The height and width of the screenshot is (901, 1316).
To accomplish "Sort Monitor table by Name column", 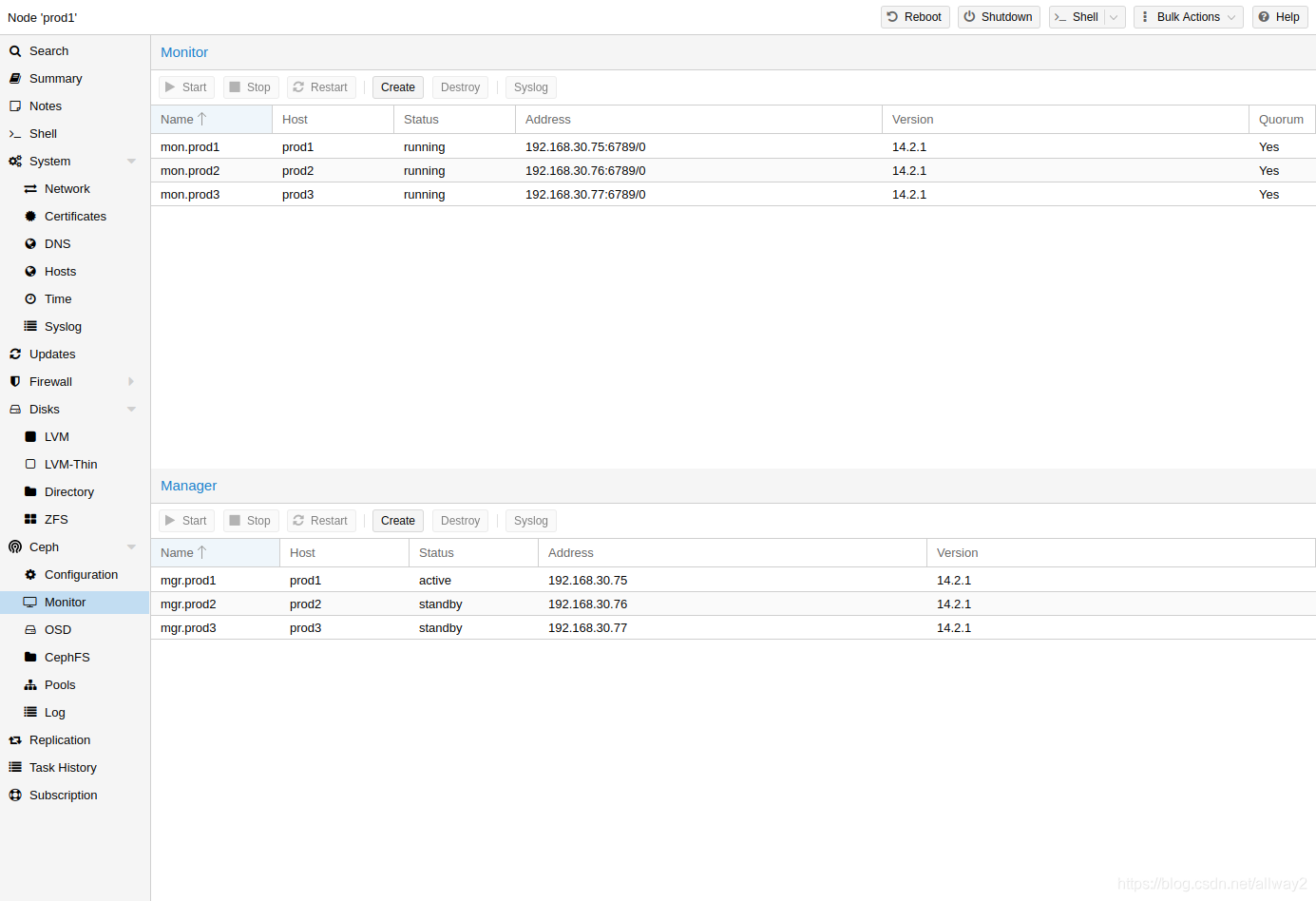I will point(211,120).
